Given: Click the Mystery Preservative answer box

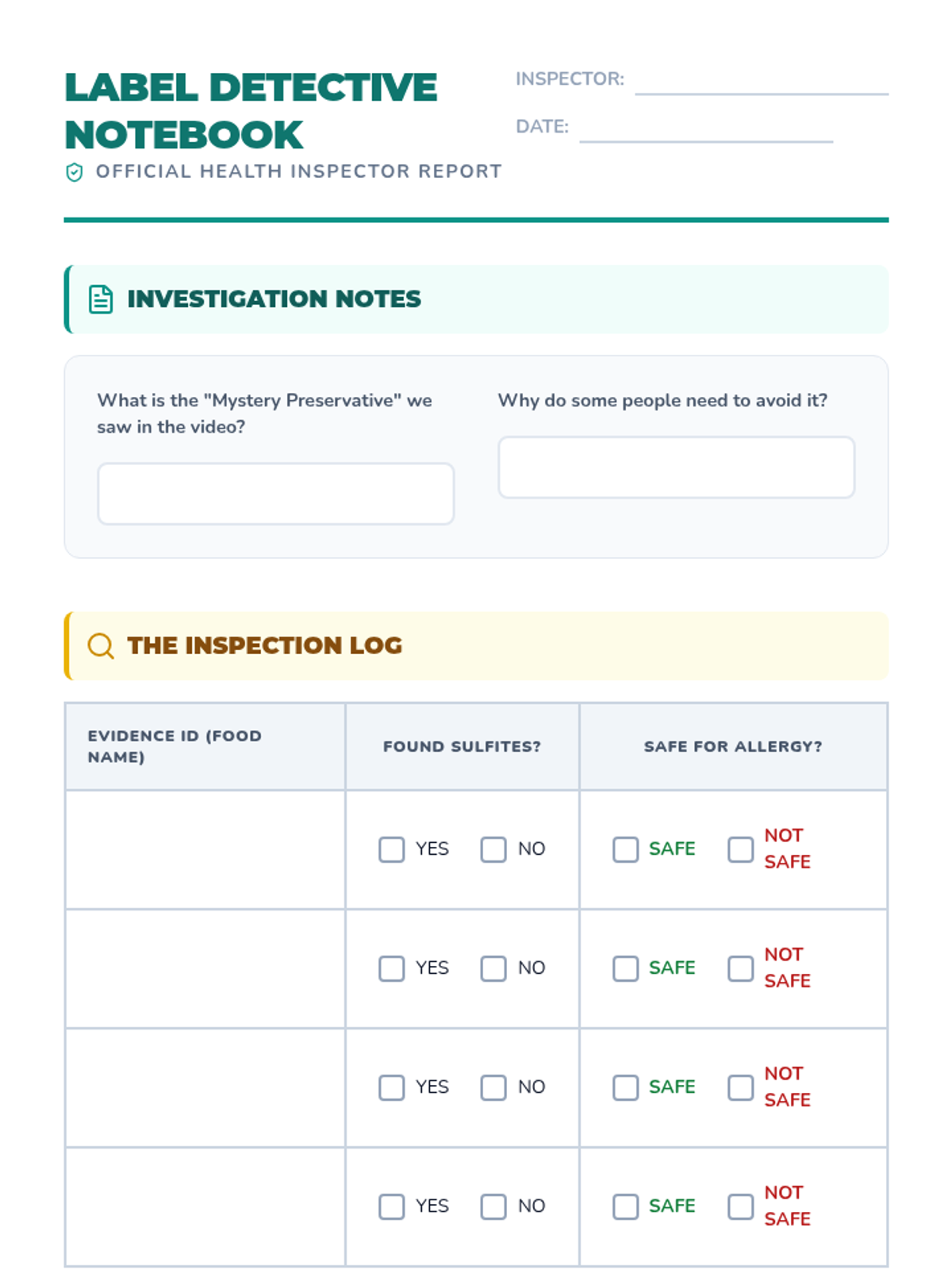Looking at the screenshot, I should coord(275,494).
